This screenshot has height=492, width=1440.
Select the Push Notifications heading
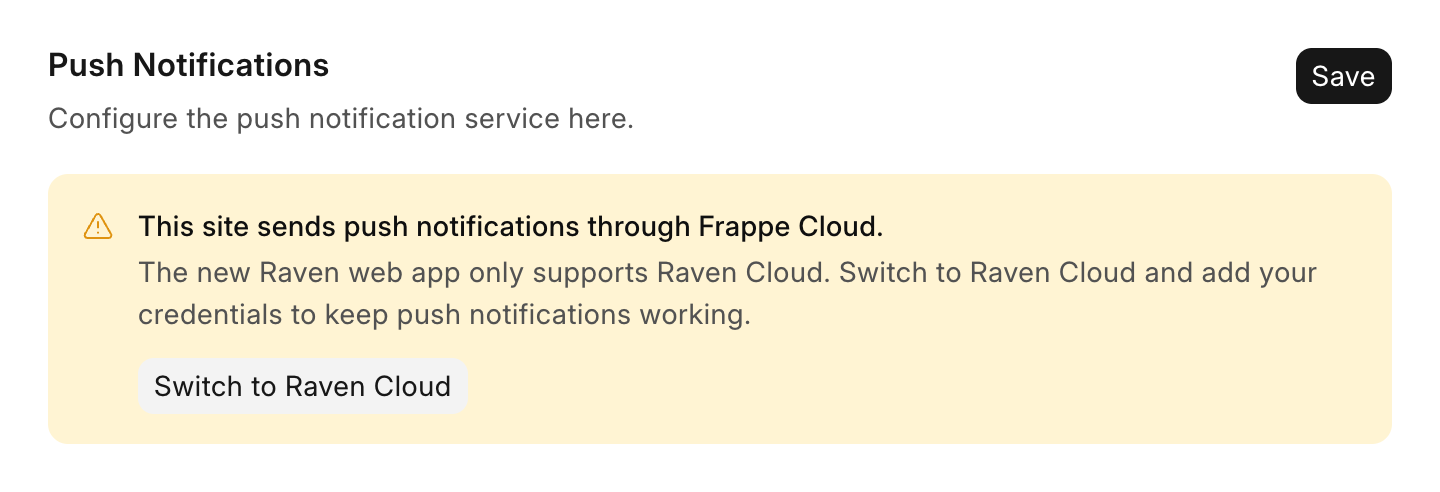189,65
